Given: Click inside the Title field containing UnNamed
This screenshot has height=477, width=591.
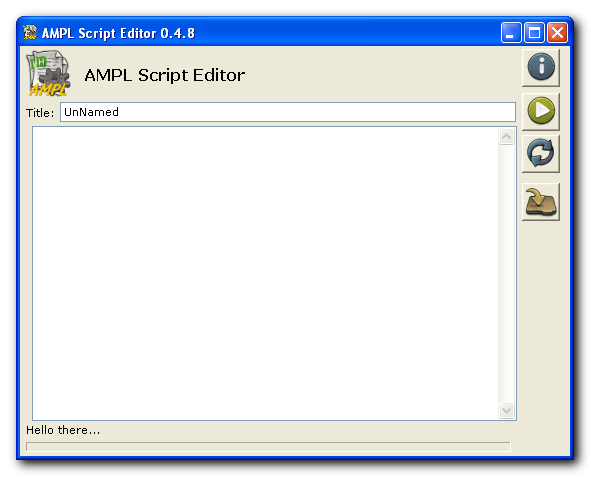Looking at the screenshot, I should (288, 112).
